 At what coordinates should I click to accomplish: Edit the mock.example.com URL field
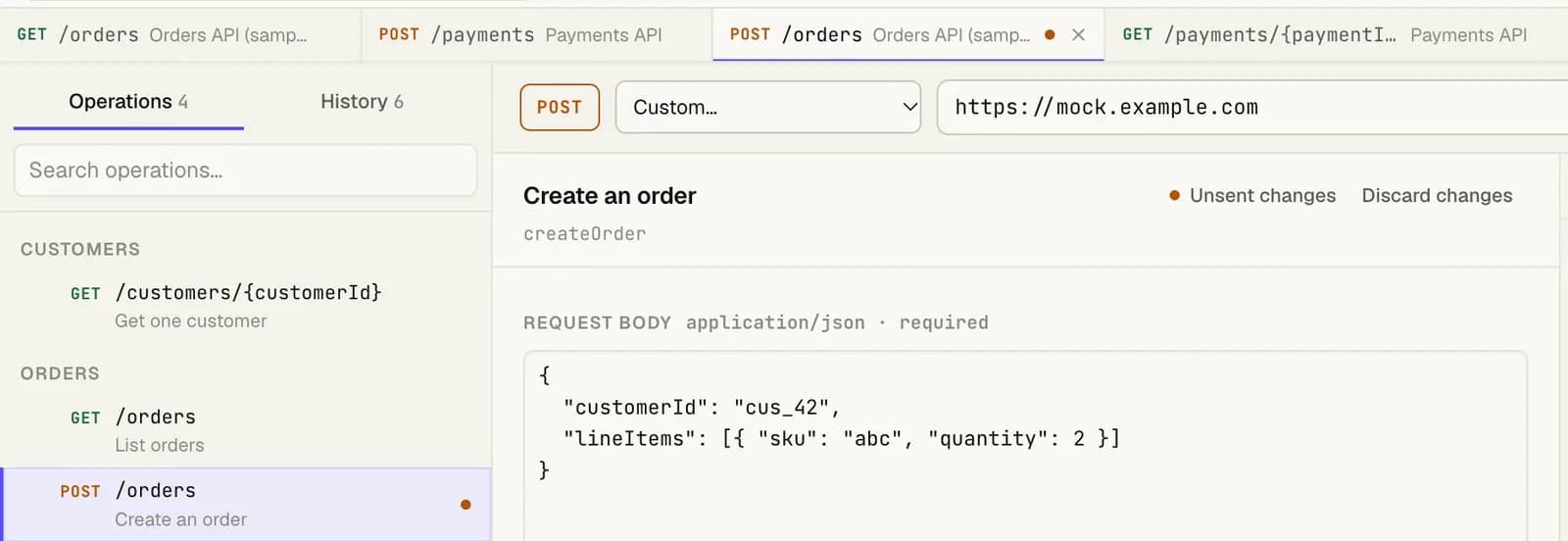1252,107
